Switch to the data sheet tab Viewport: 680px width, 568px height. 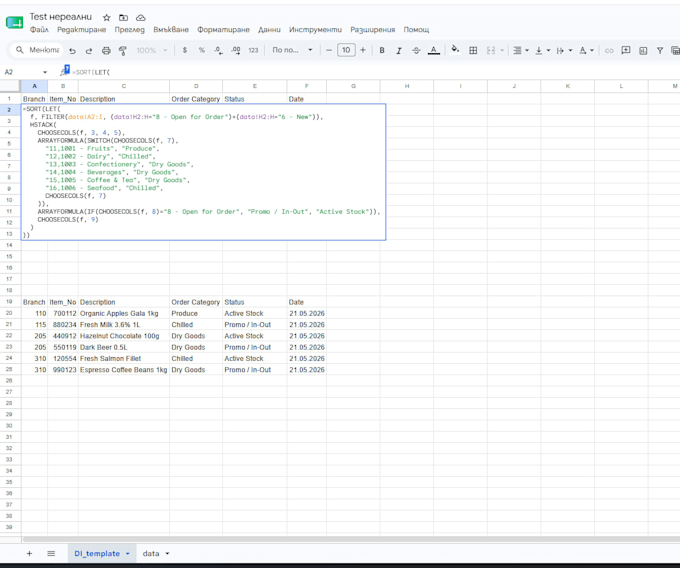pyautogui.click(x=150, y=554)
